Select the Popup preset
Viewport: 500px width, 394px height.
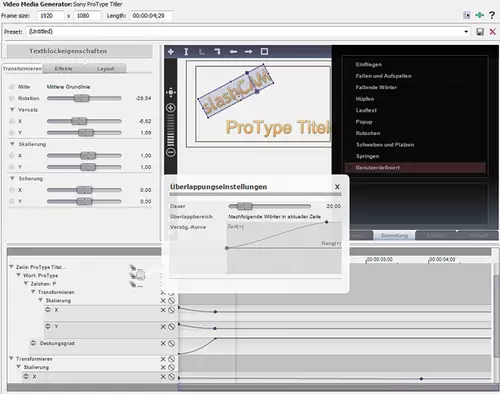(364, 122)
